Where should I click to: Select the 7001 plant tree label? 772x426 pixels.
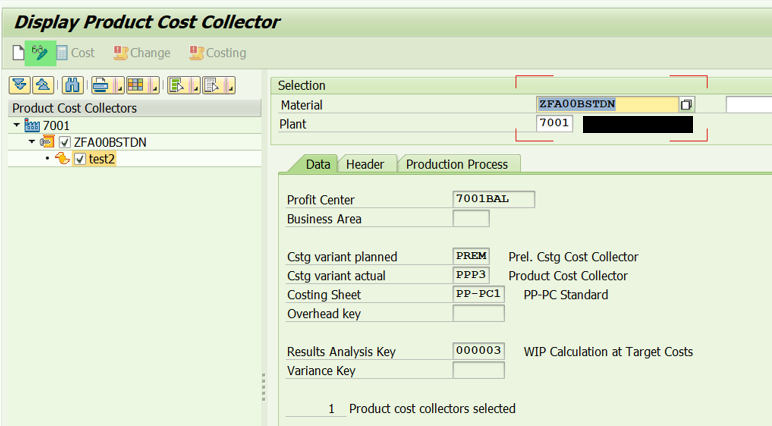(56, 126)
